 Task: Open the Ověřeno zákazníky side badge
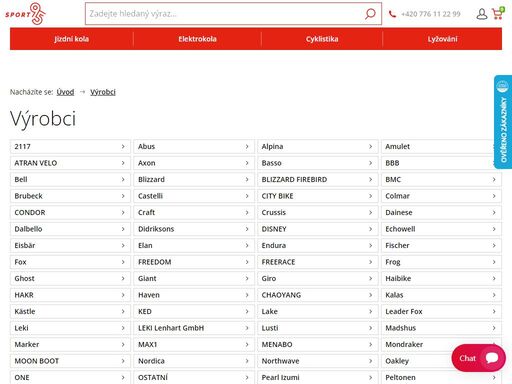(503, 122)
